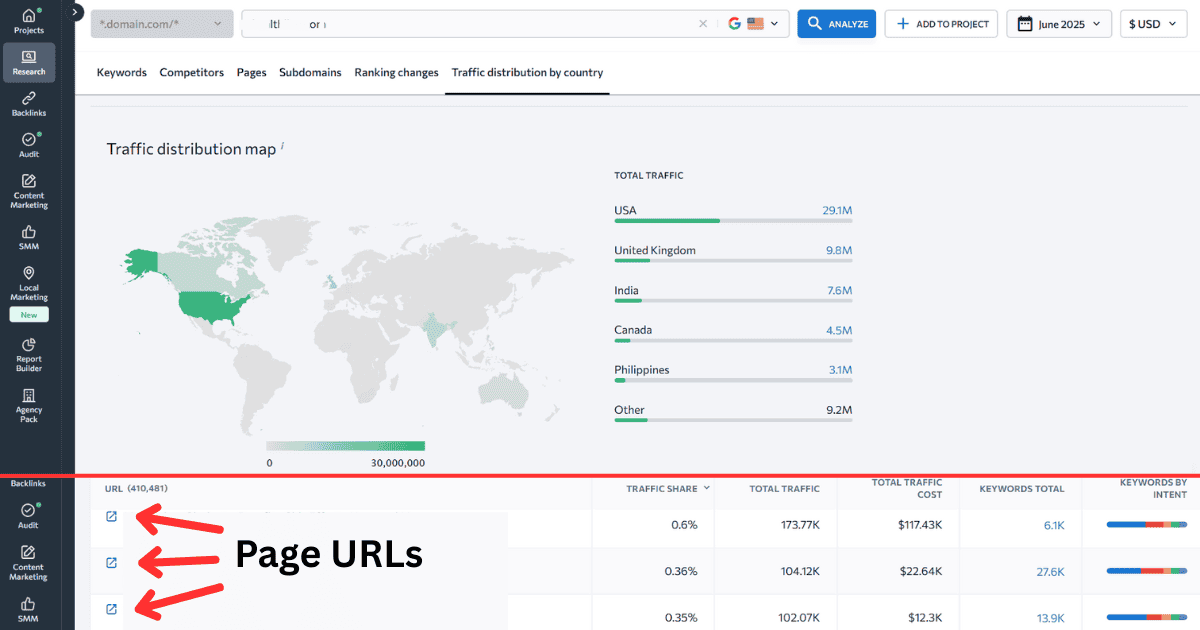This screenshot has height=630, width=1200.
Task: Click Add to Project button
Action: coord(941,24)
